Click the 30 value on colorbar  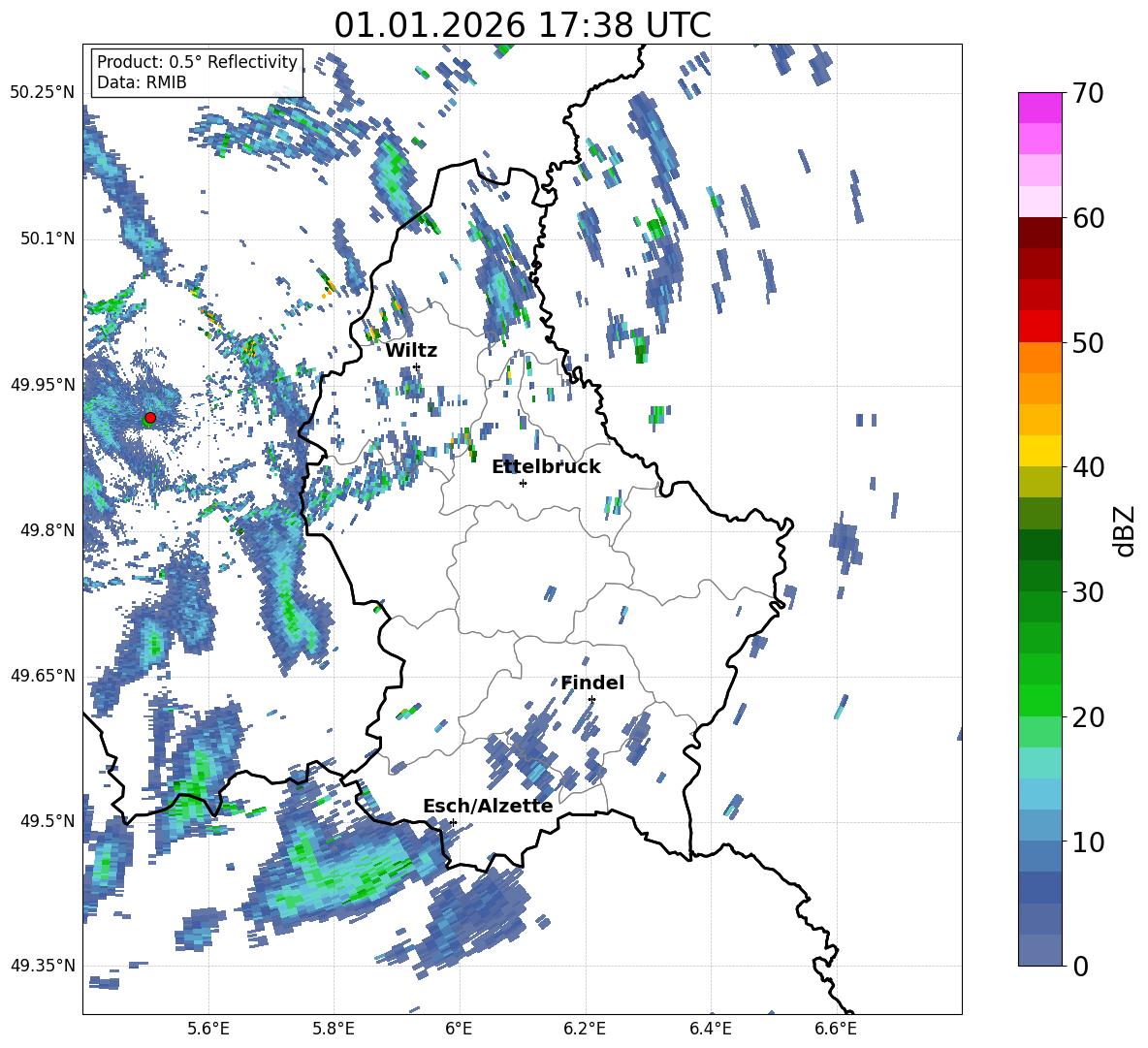pos(1088,592)
